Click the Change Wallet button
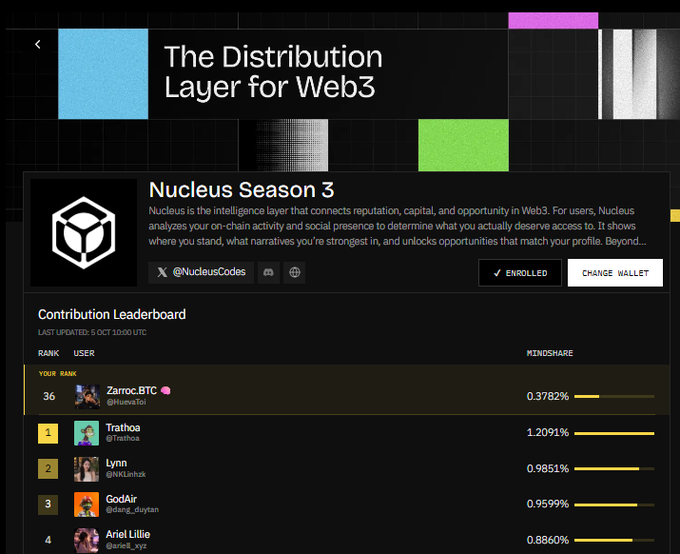 tap(615, 273)
